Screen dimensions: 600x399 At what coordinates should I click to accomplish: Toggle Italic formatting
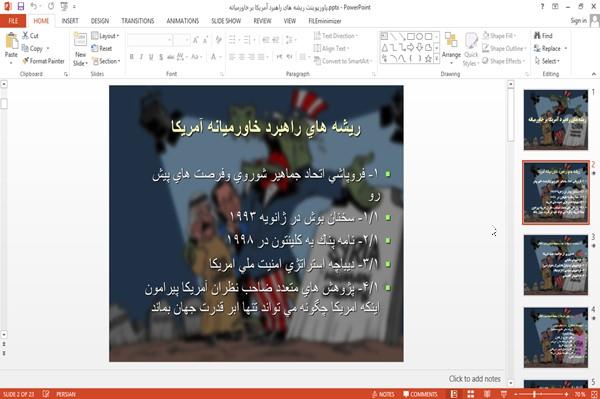[x=141, y=57]
